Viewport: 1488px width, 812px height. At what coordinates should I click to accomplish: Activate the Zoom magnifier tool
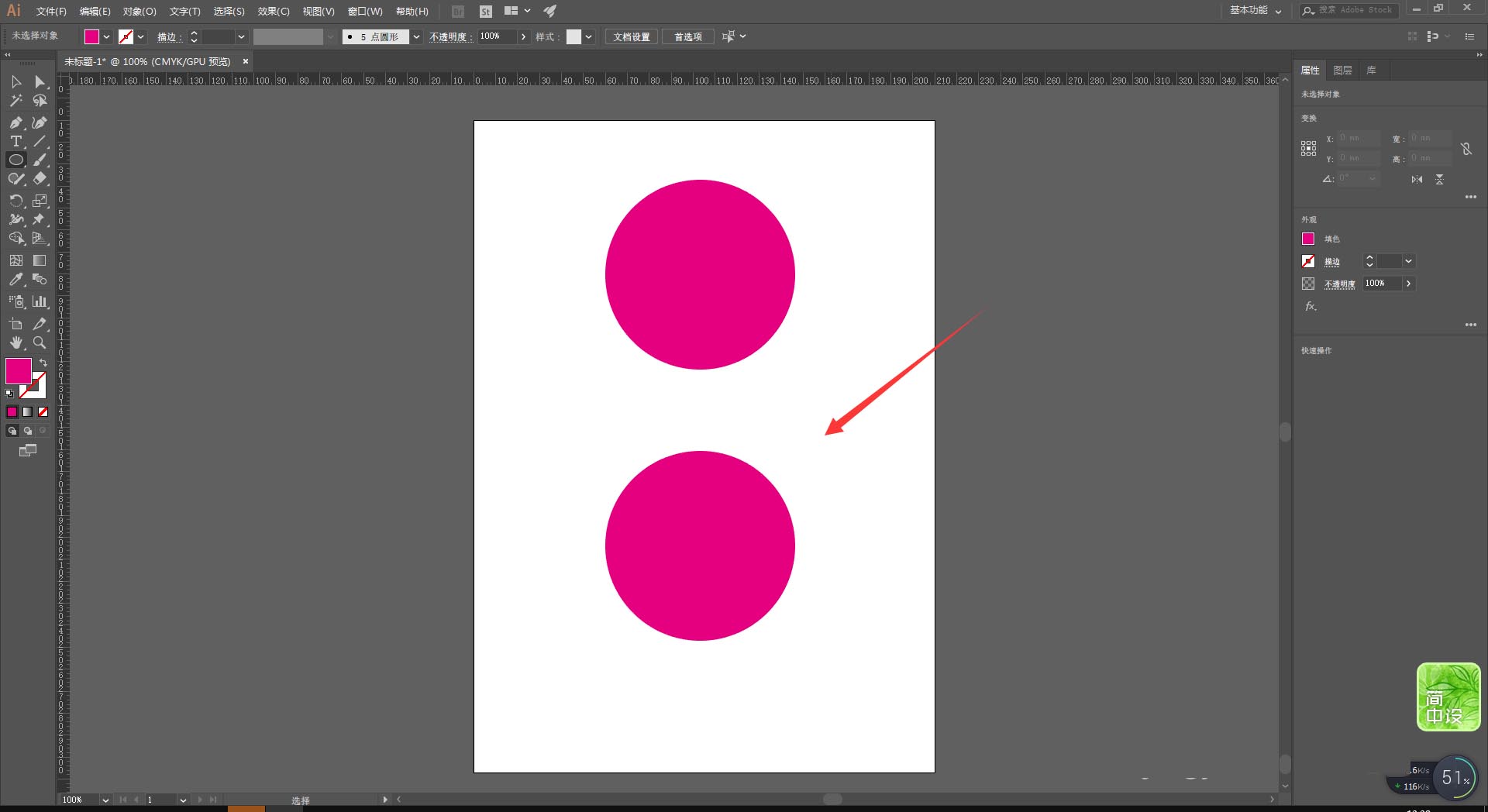(x=40, y=342)
